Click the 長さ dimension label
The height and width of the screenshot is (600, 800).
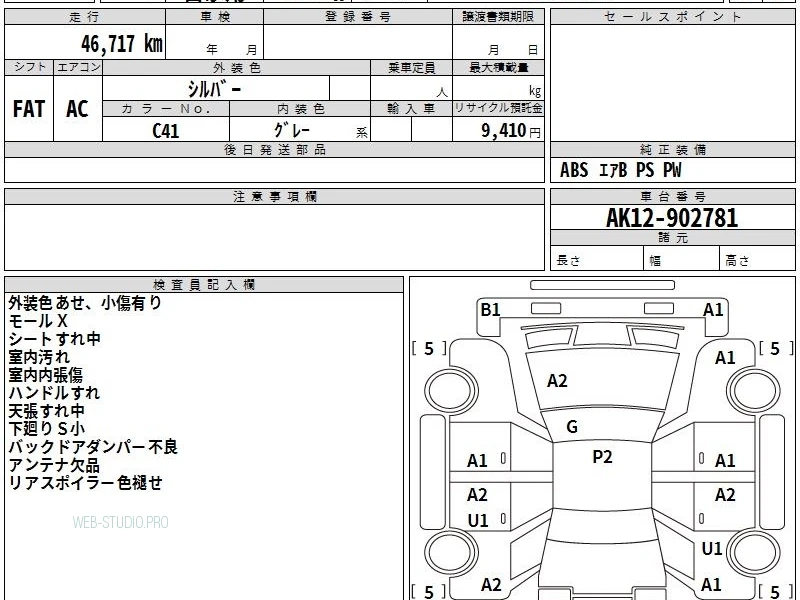(x=568, y=260)
